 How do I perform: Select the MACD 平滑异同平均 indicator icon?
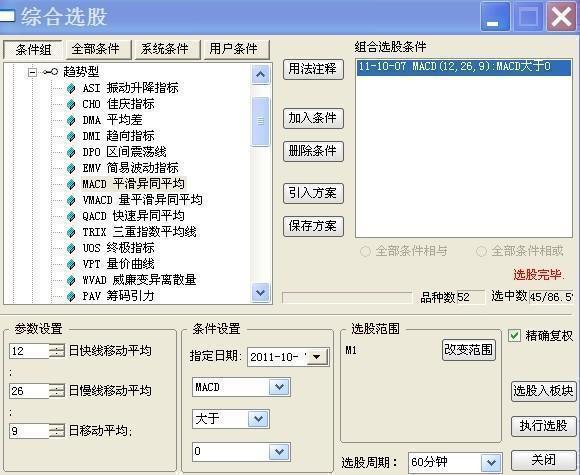[70, 184]
